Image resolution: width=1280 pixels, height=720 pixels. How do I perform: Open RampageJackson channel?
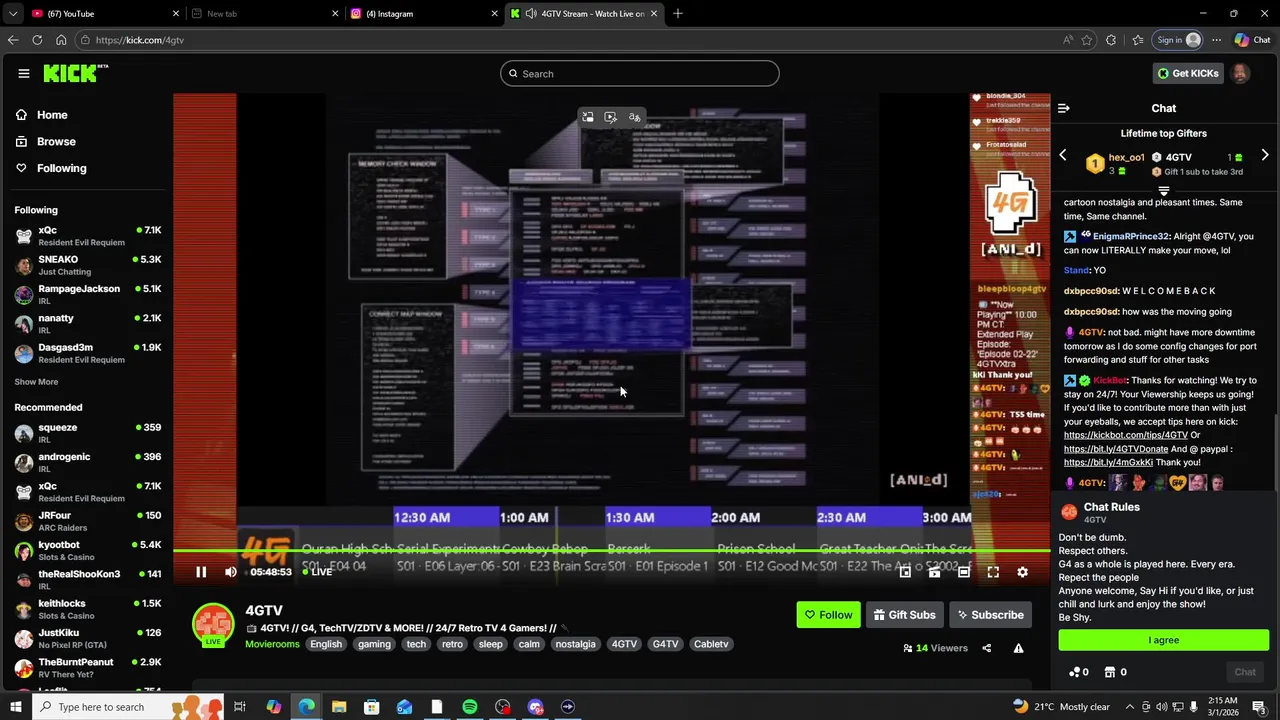86,294
